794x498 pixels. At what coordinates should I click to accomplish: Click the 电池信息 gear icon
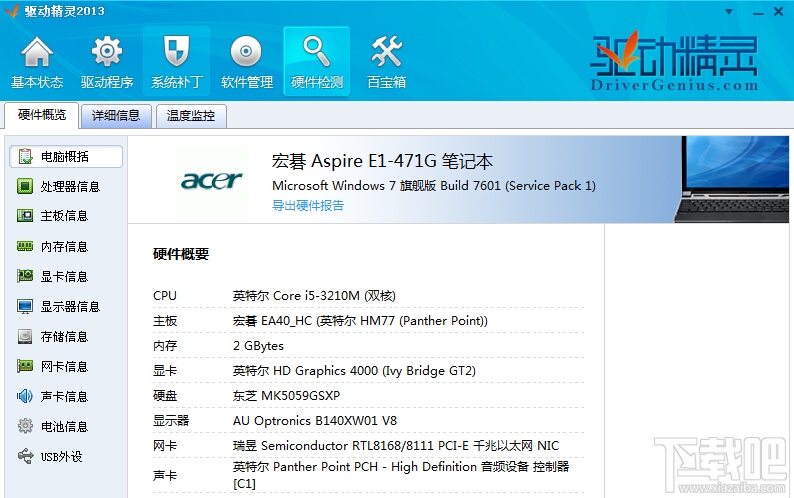tap(25, 426)
